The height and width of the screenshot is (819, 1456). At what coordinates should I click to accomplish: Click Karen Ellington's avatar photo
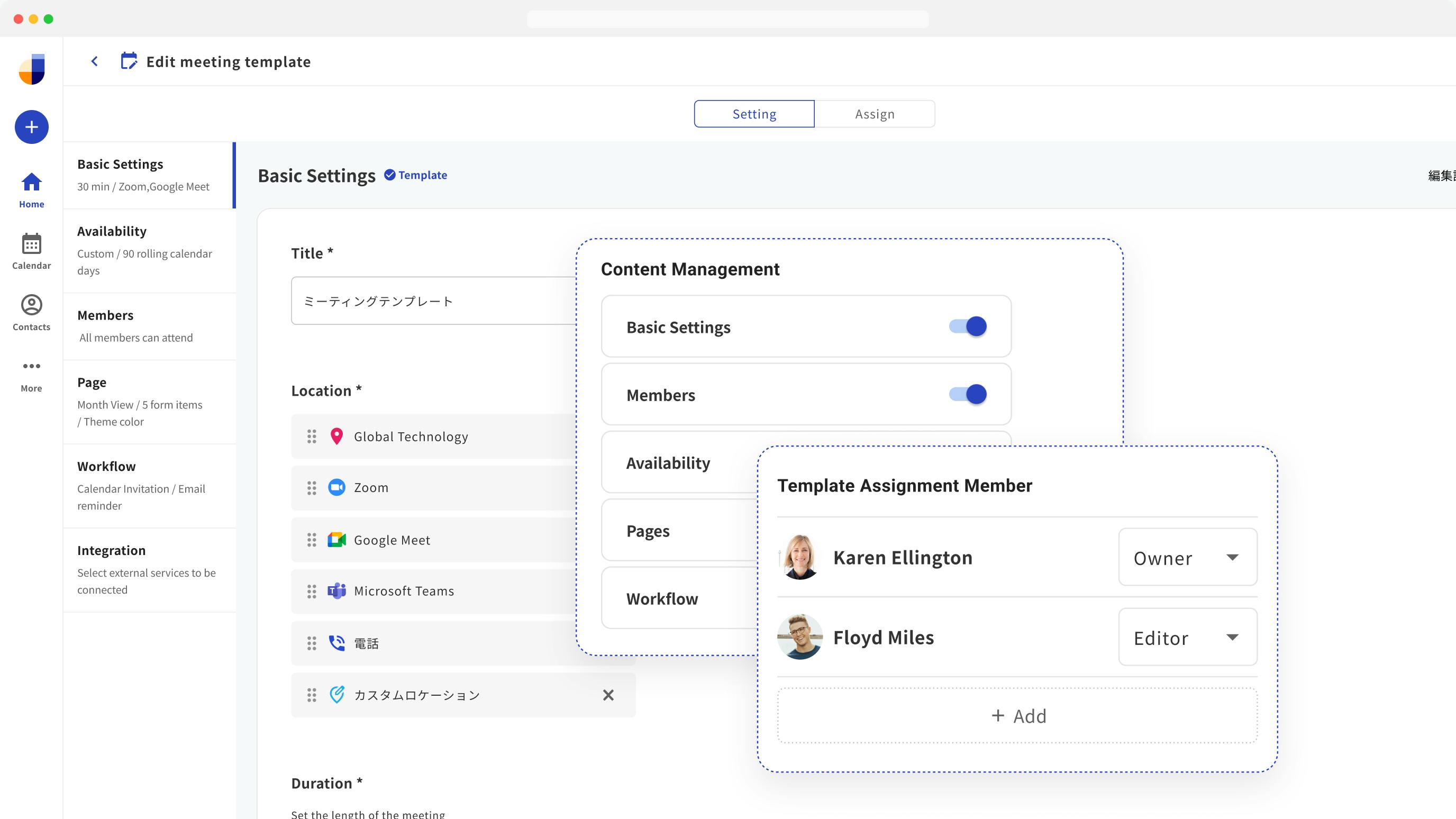(800, 557)
